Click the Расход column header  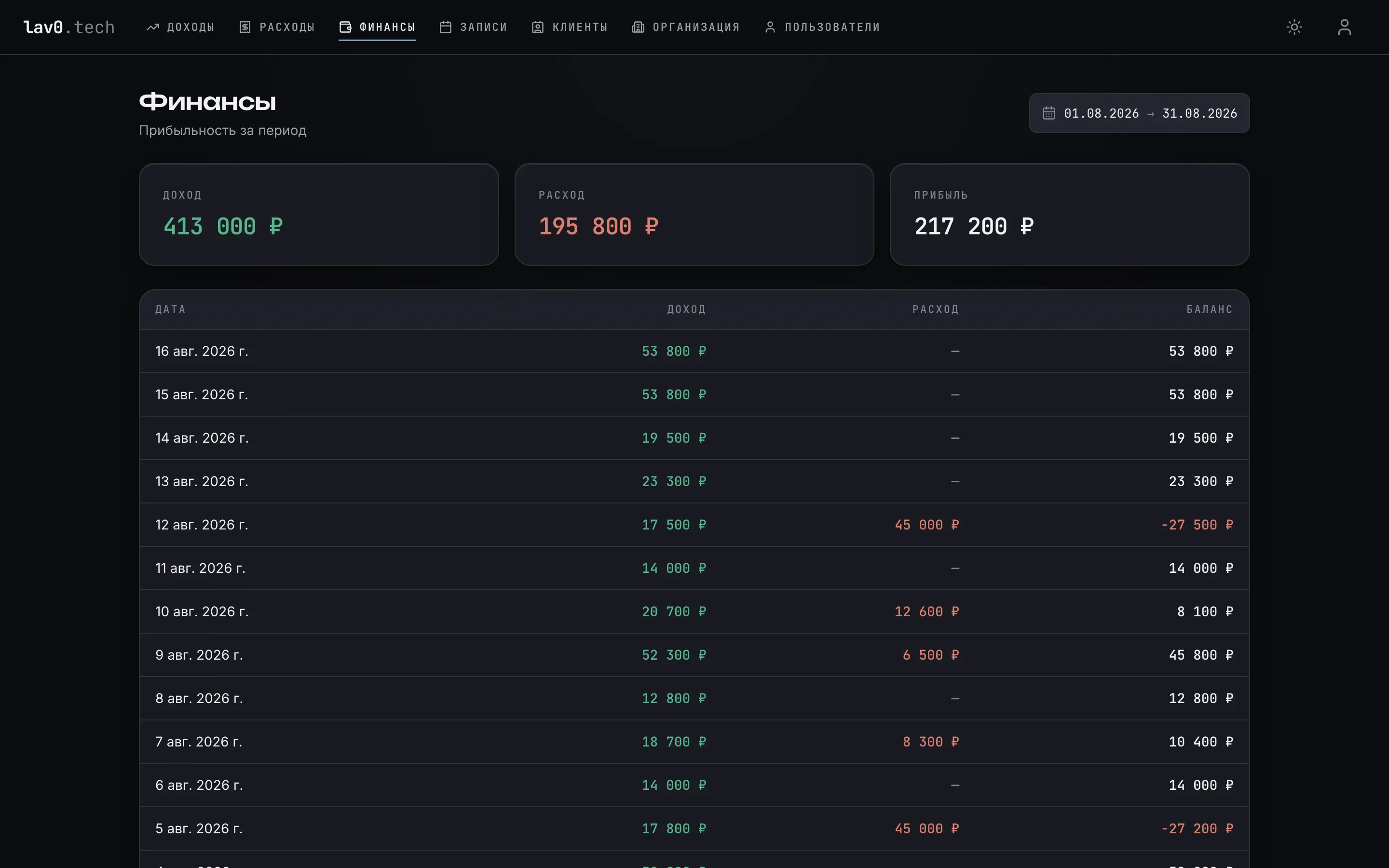[936, 310]
